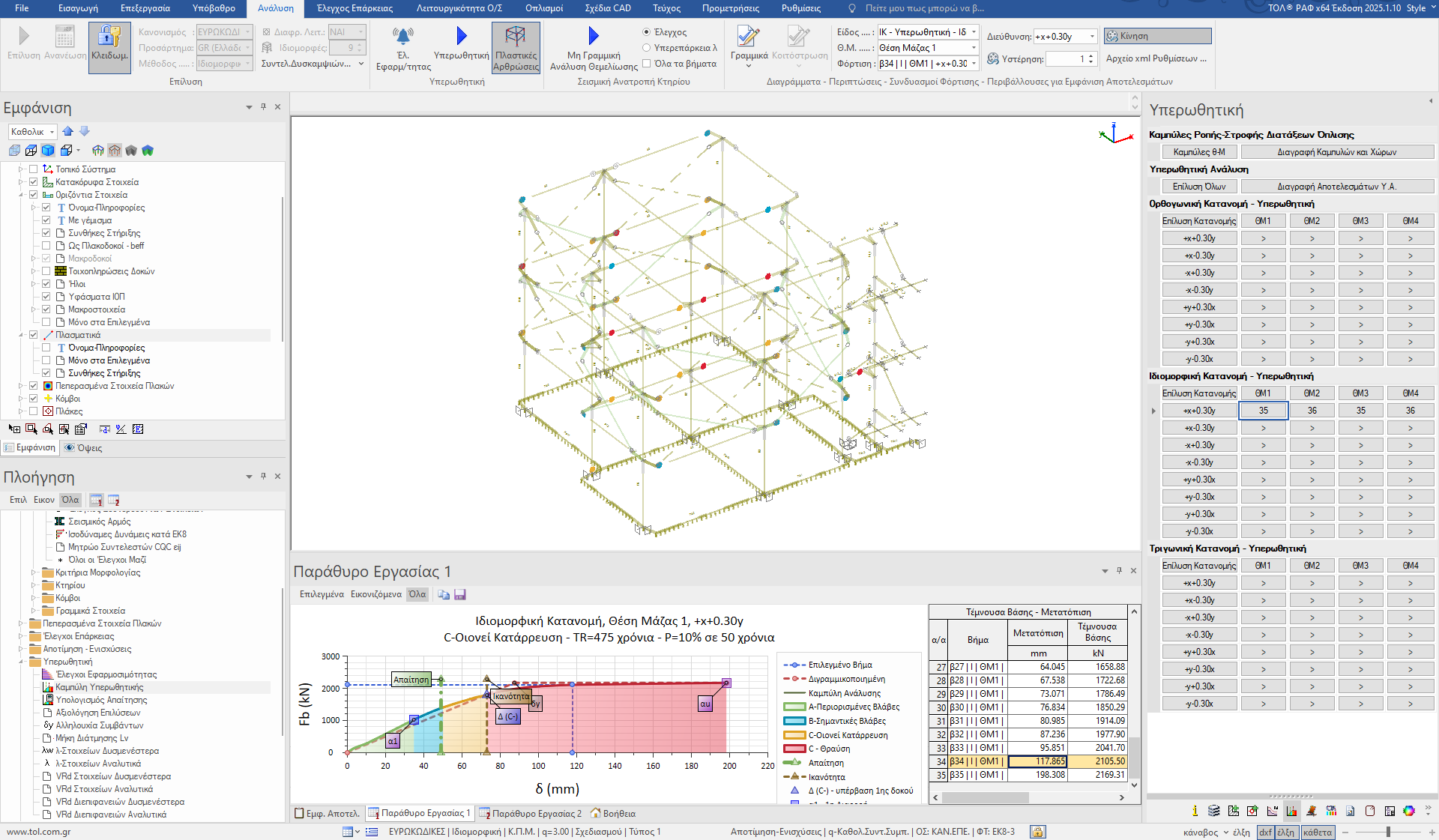1439x840 pixels.
Task: Toggle Πλαστικές Αρθρώσεις ribbon icon
Action: (516, 37)
